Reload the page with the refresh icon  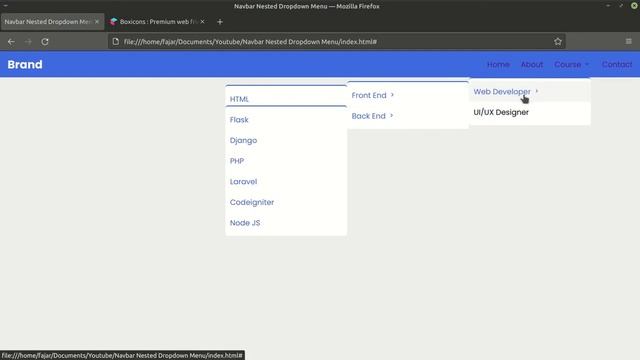click(x=45, y=42)
